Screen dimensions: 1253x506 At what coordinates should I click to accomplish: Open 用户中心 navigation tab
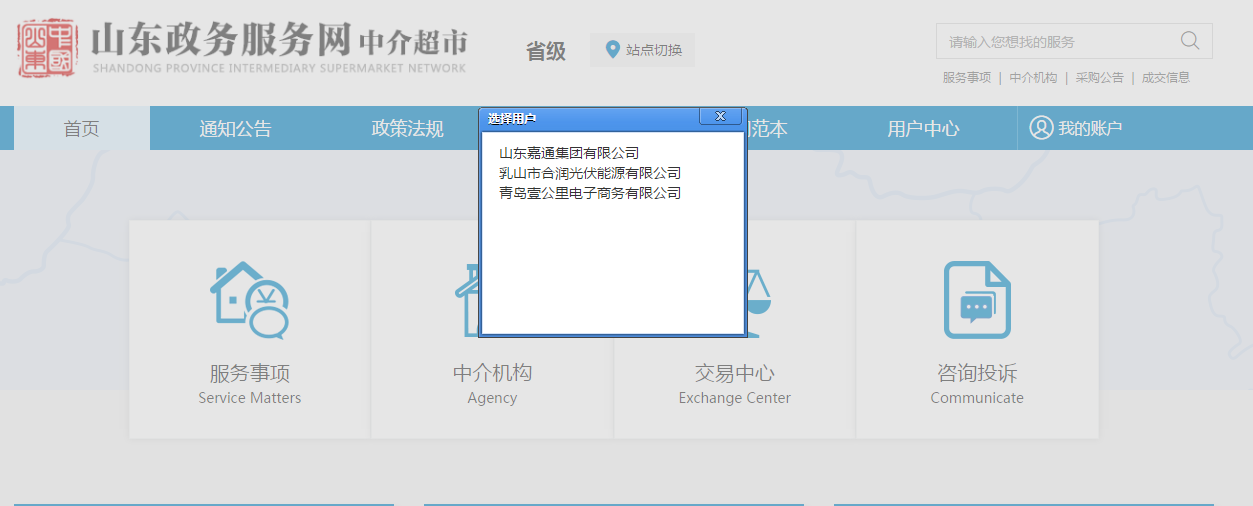(x=922, y=129)
